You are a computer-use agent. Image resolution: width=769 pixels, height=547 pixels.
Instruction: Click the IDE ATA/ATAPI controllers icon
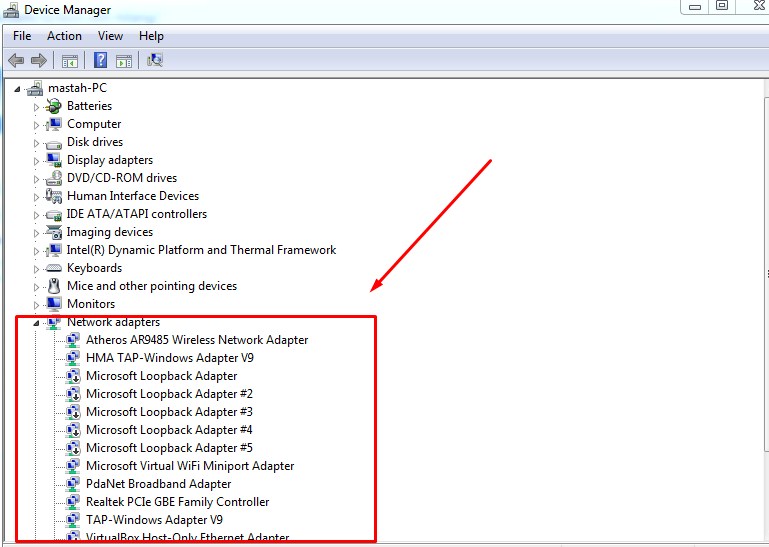[x=53, y=215]
